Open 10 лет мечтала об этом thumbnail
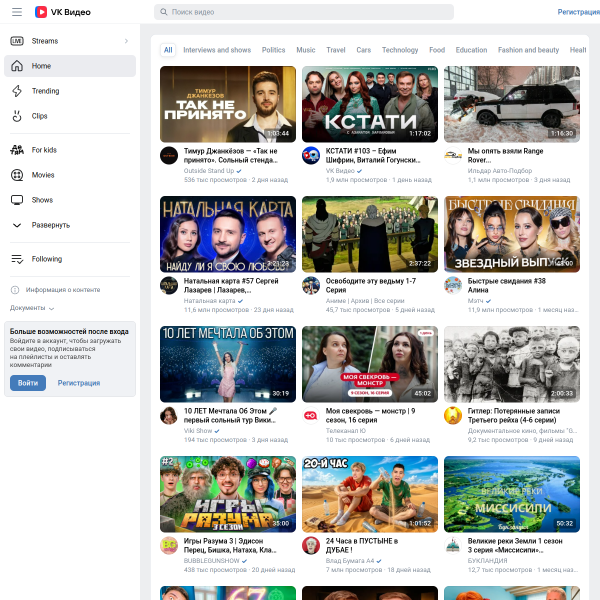The height and width of the screenshot is (600, 600). [228, 364]
